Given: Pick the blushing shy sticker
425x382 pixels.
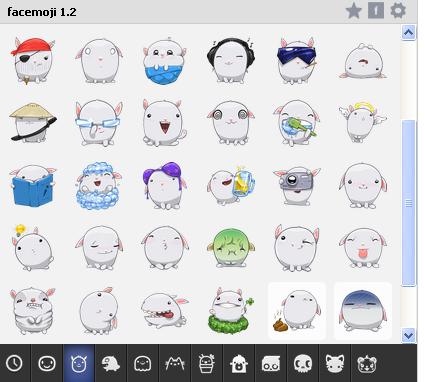Looking at the screenshot, I should (x=363, y=185).
